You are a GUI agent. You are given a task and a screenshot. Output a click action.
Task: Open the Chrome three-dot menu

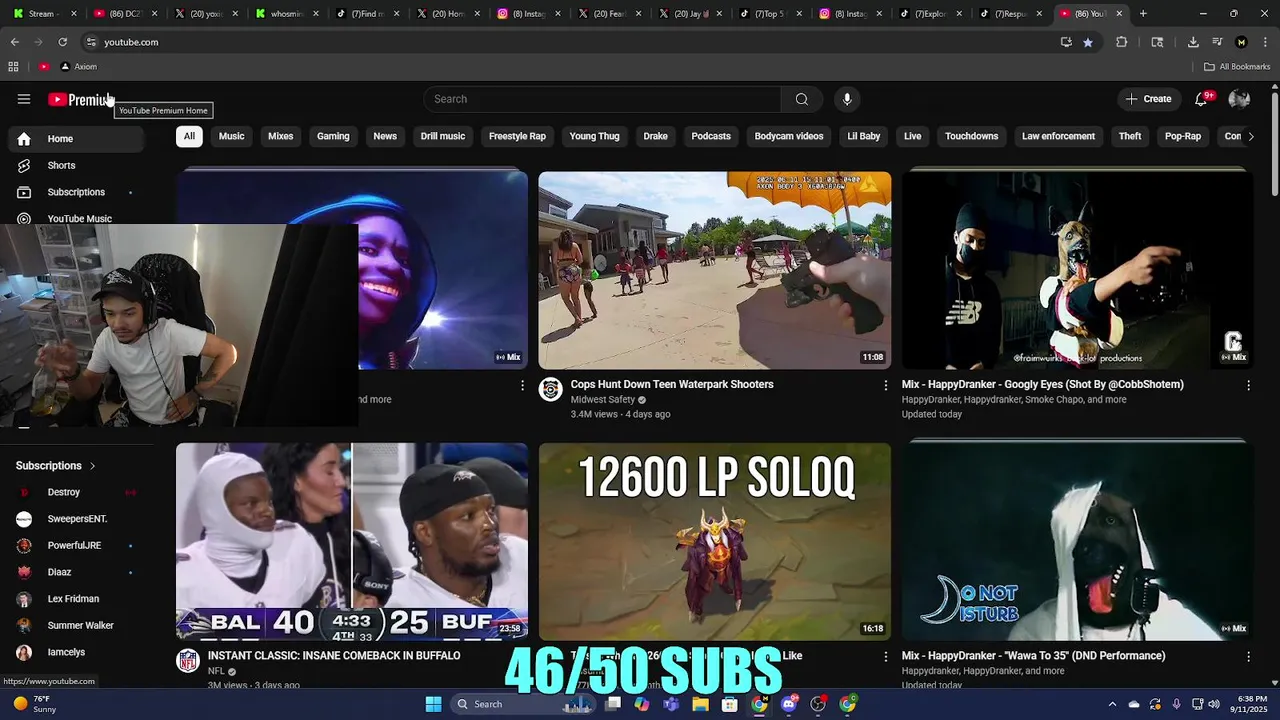point(1265,42)
